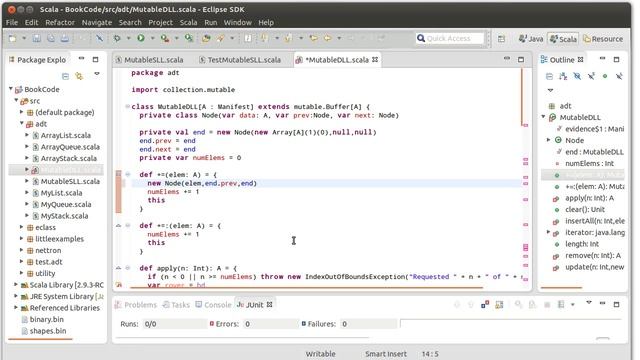
Task: Minimize the editor area
Action: [507, 59]
